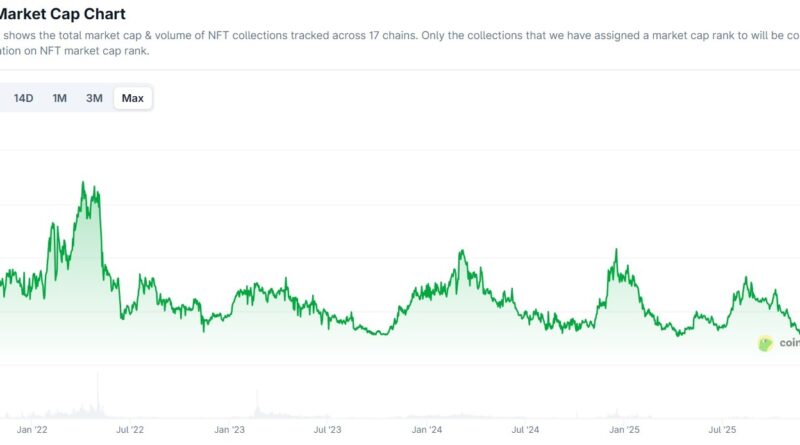Click the Jan '25 axis label
Image resolution: width=800 pixels, height=445 pixels.
click(x=625, y=430)
